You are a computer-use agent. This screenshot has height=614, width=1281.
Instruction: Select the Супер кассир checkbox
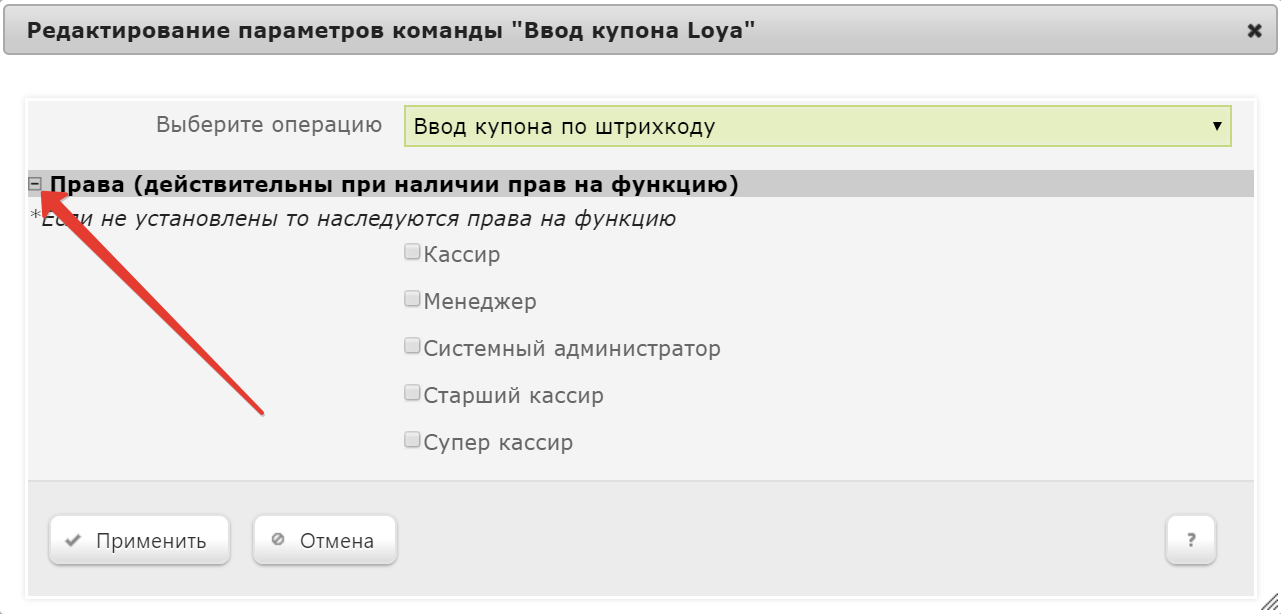(x=412, y=440)
